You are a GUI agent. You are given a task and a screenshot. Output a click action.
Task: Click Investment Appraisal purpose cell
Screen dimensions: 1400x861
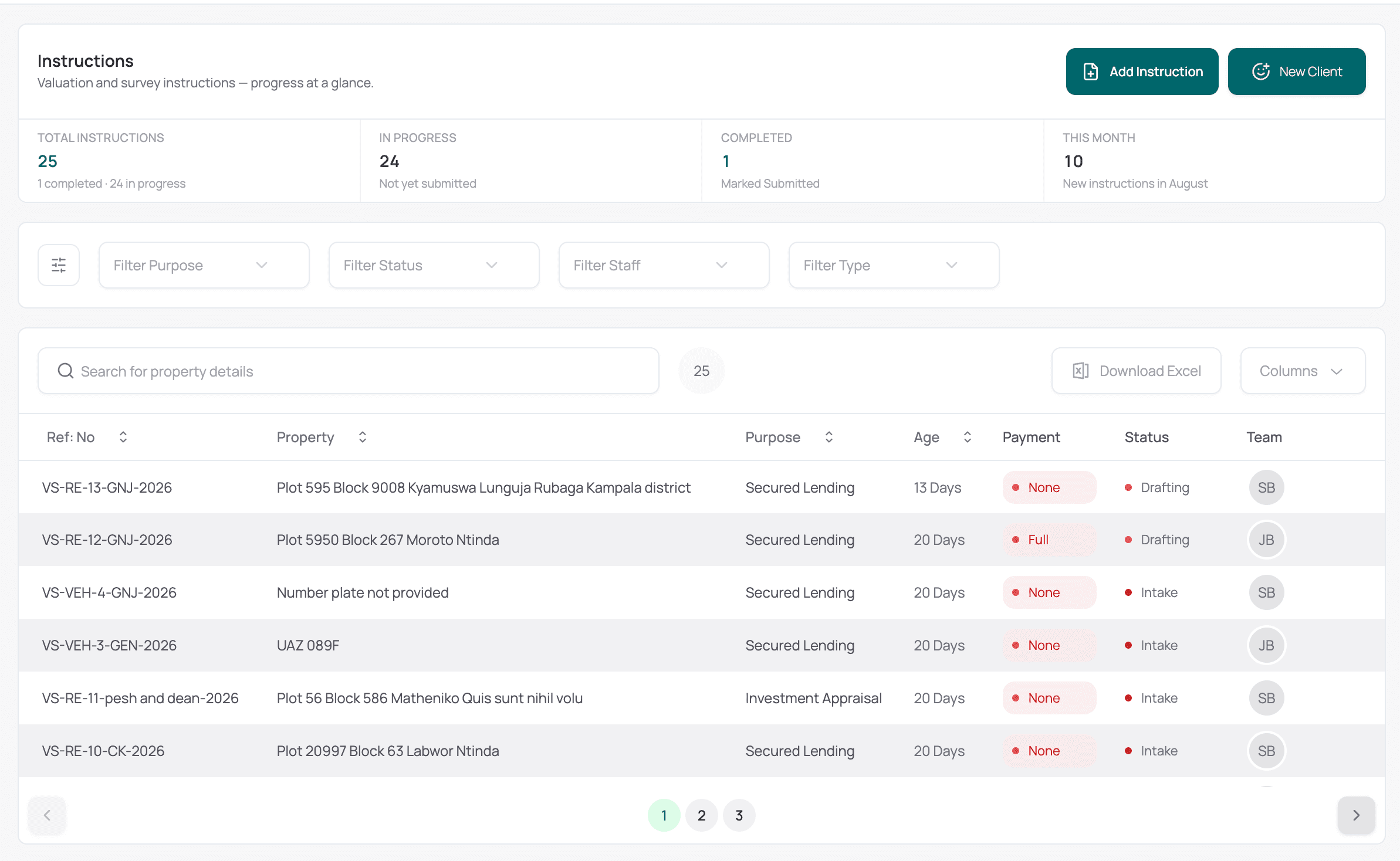pos(813,698)
